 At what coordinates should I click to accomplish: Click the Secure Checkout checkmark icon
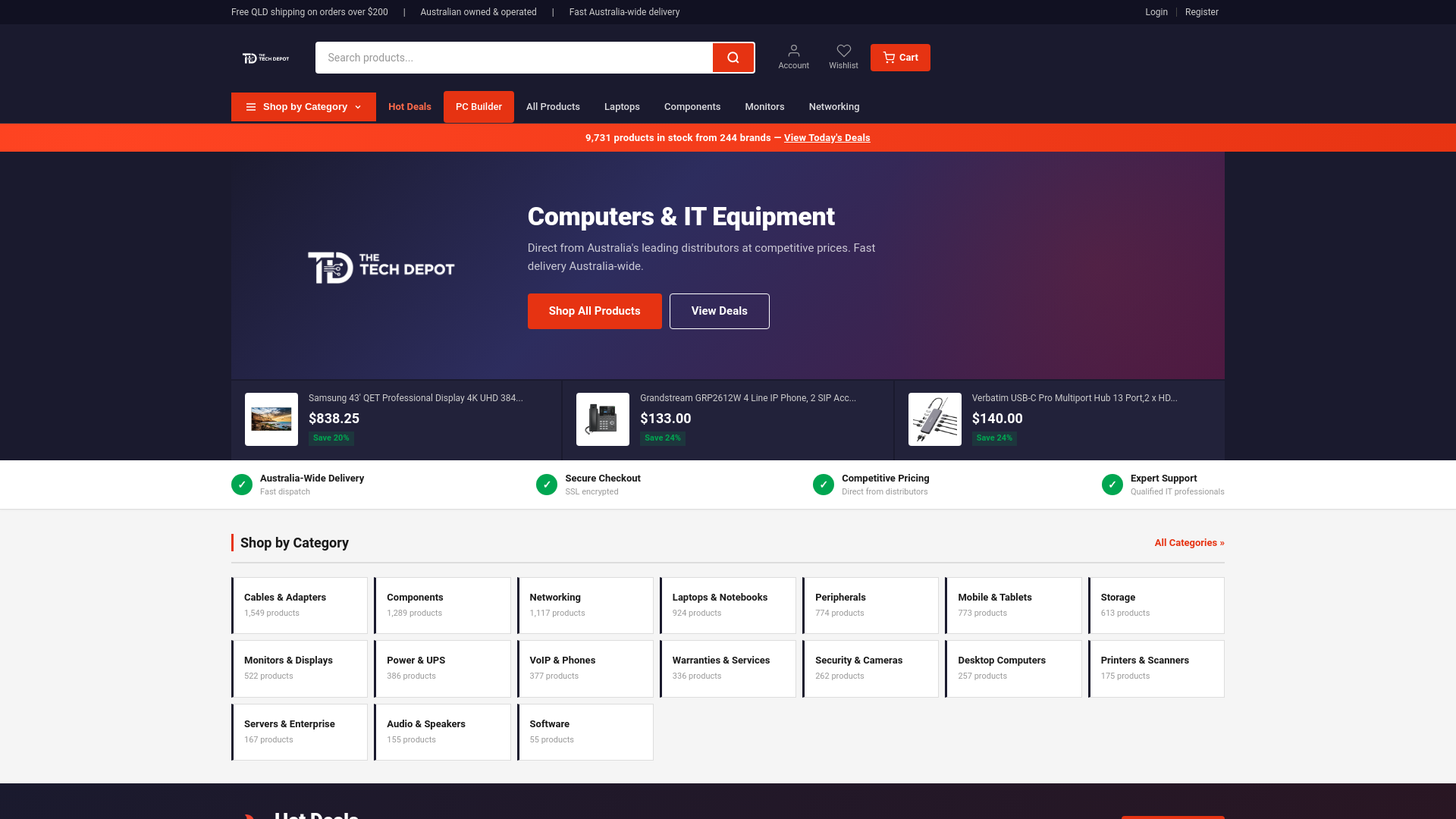(547, 485)
